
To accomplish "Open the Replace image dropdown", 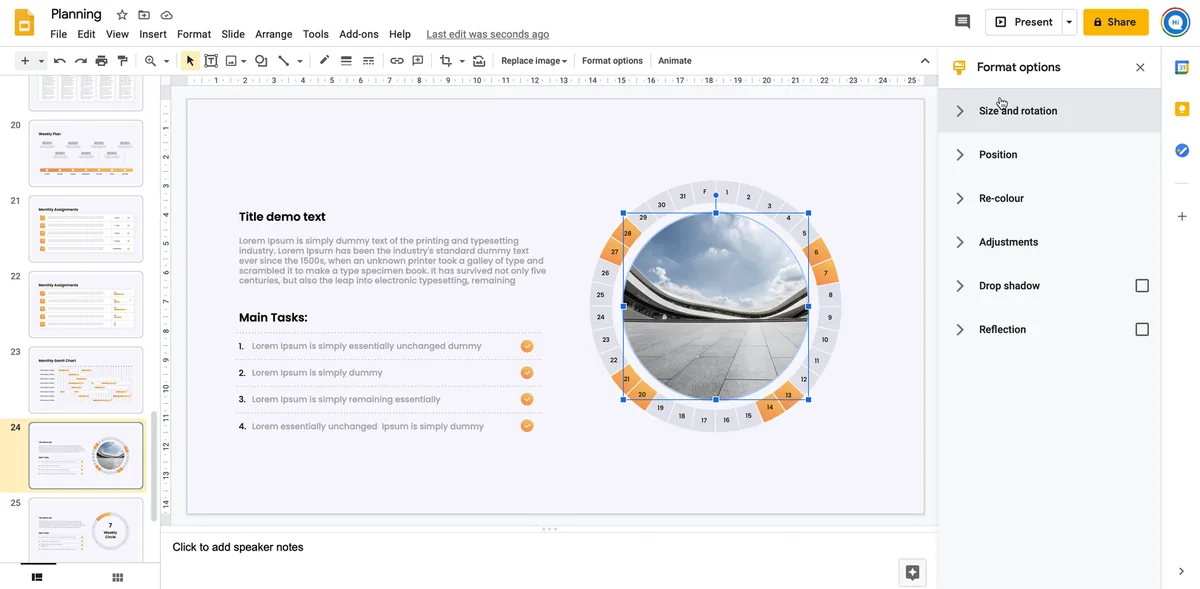I will click(534, 61).
